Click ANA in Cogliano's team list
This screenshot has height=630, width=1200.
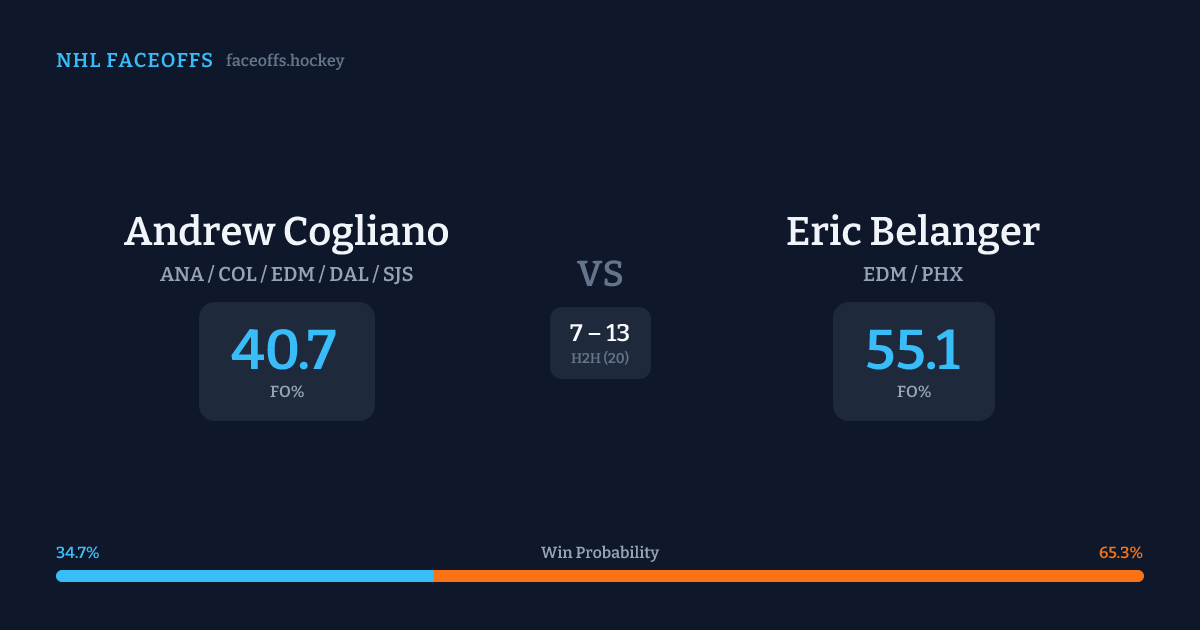coord(180,274)
